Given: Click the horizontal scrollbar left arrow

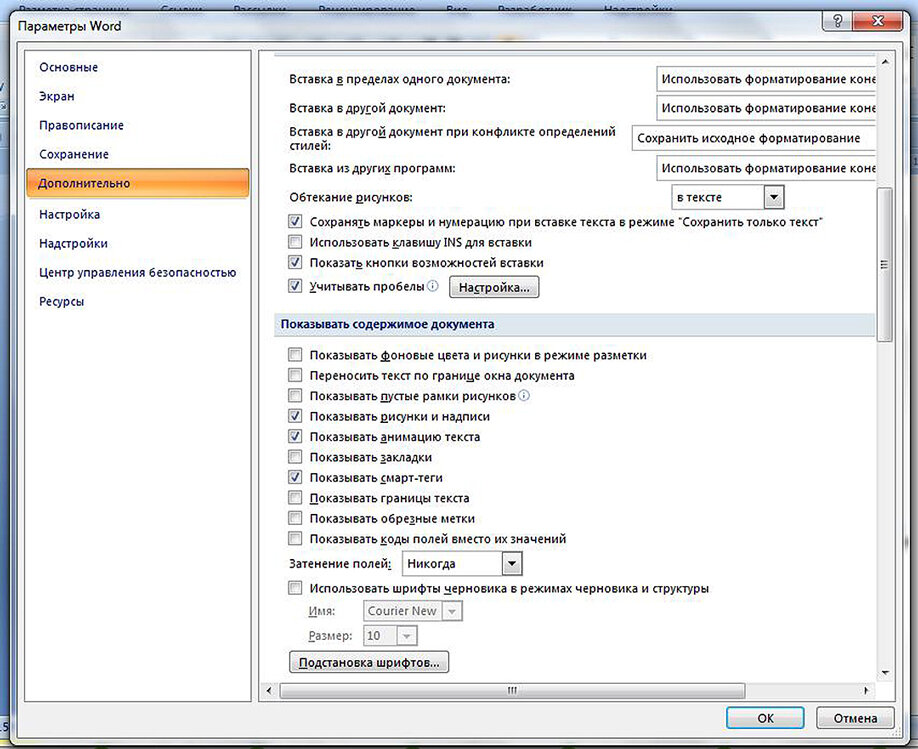Looking at the screenshot, I should 269,691.
